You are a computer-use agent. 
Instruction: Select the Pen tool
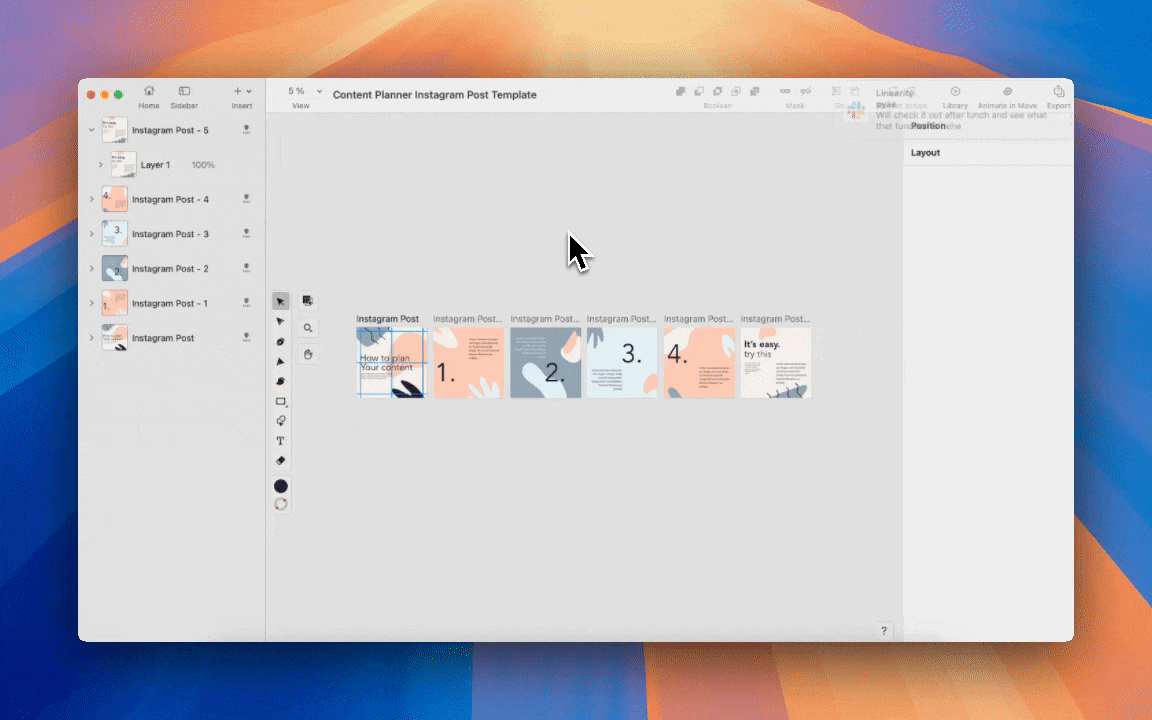click(280, 342)
